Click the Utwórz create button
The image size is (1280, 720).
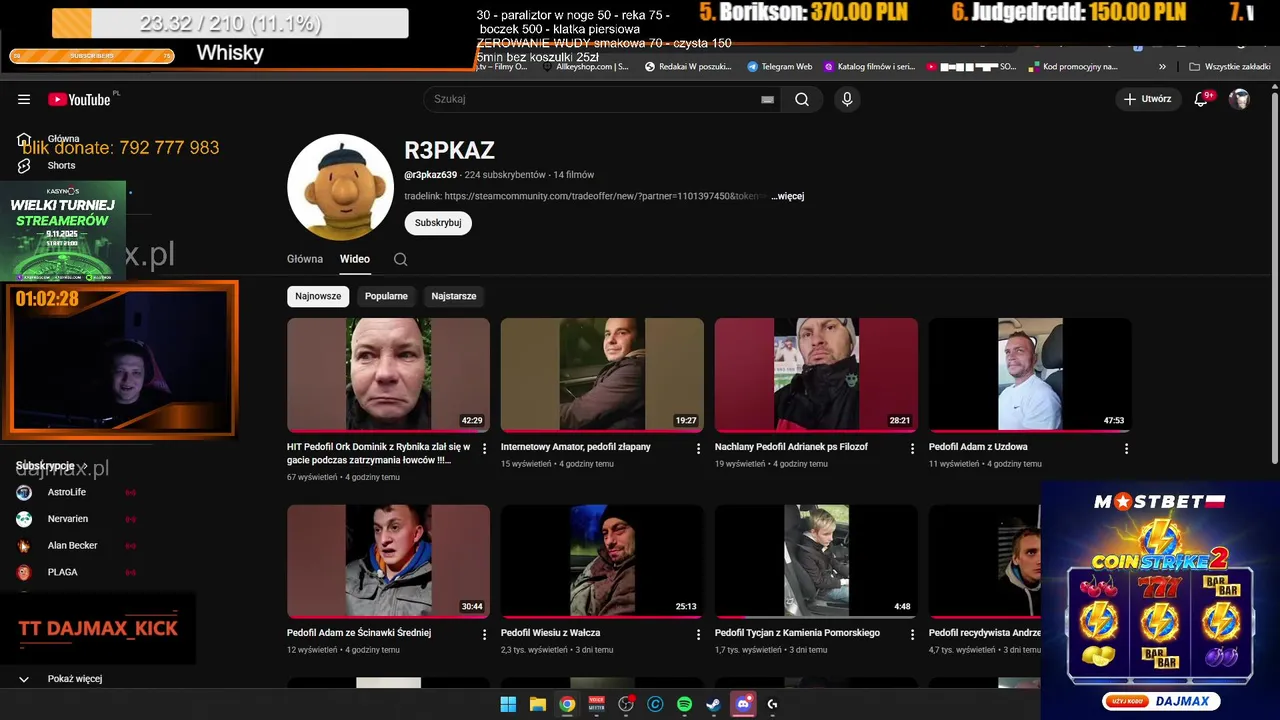tap(1147, 99)
